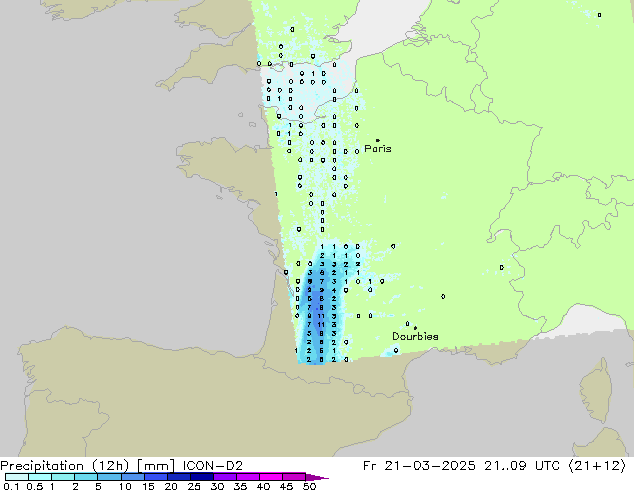Click the '25' legend scale label
This screenshot has height=490, width=634.
pyautogui.click(x=194, y=486)
